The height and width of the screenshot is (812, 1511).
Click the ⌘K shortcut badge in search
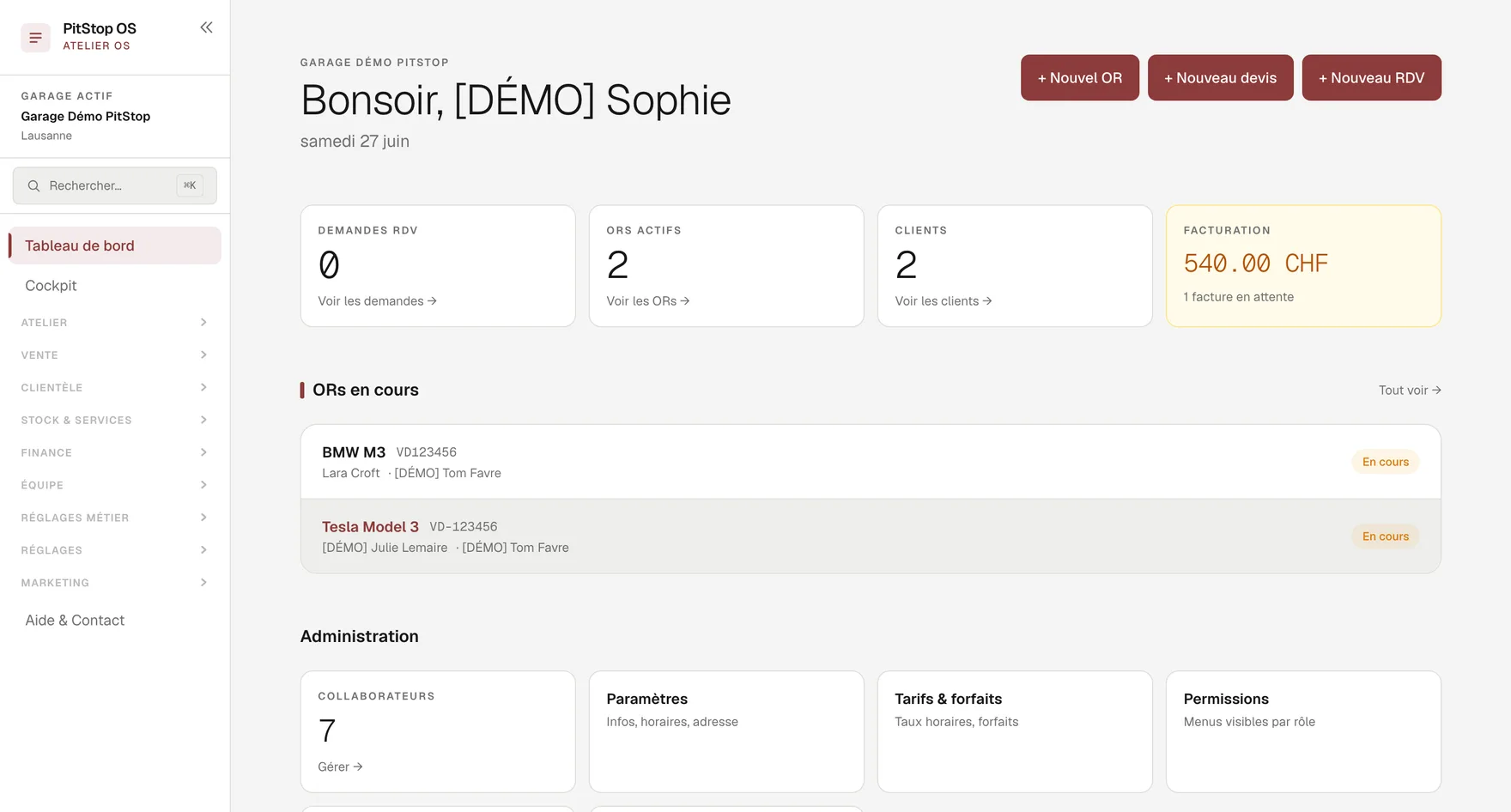(190, 185)
